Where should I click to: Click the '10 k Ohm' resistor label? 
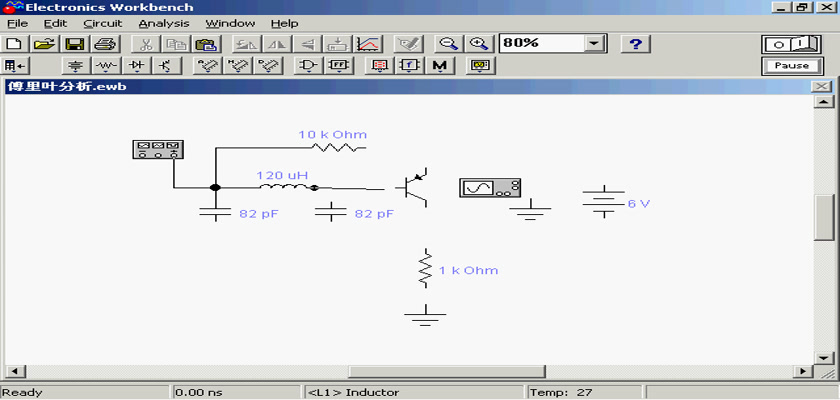pos(333,134)
